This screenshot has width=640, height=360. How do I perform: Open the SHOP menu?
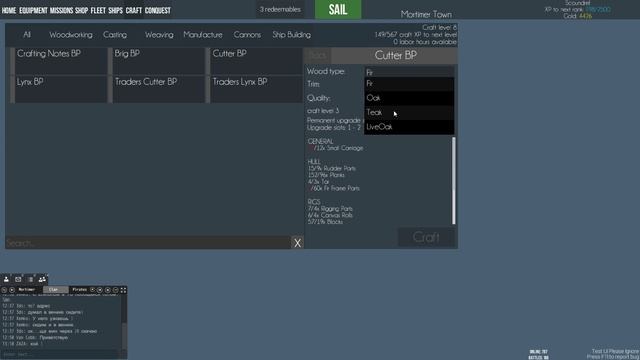(81, 10)
